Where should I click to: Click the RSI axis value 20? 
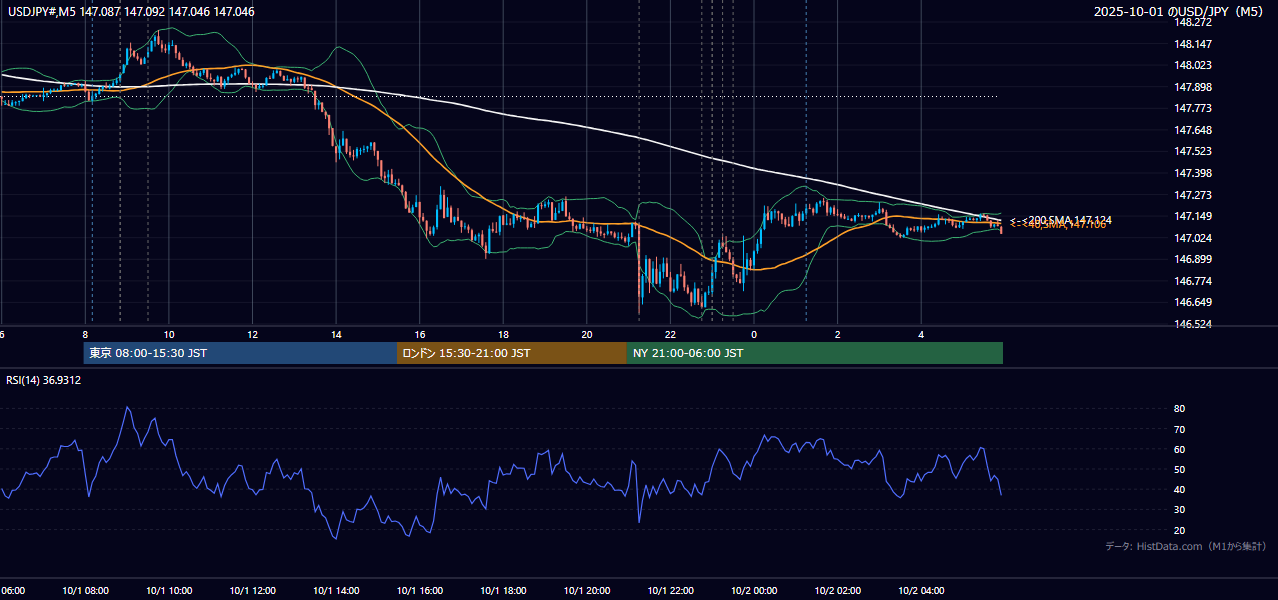pyautogui.click(x=1180, y=530)
